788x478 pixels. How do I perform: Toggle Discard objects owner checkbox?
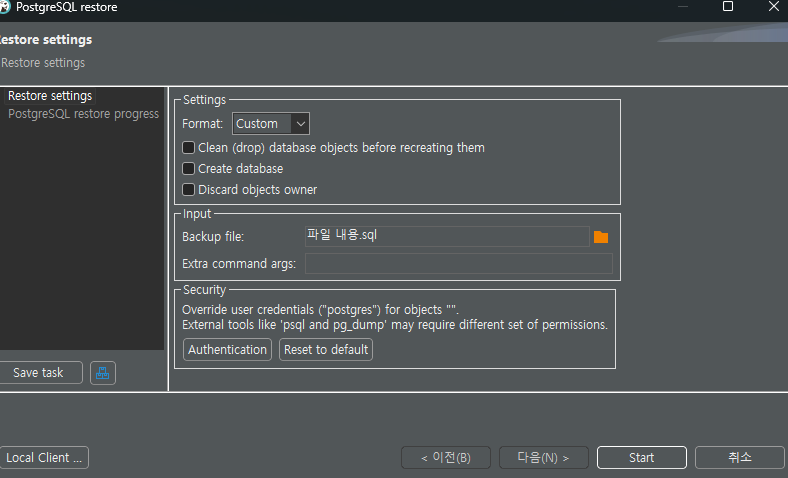click(x=188, y=190)
